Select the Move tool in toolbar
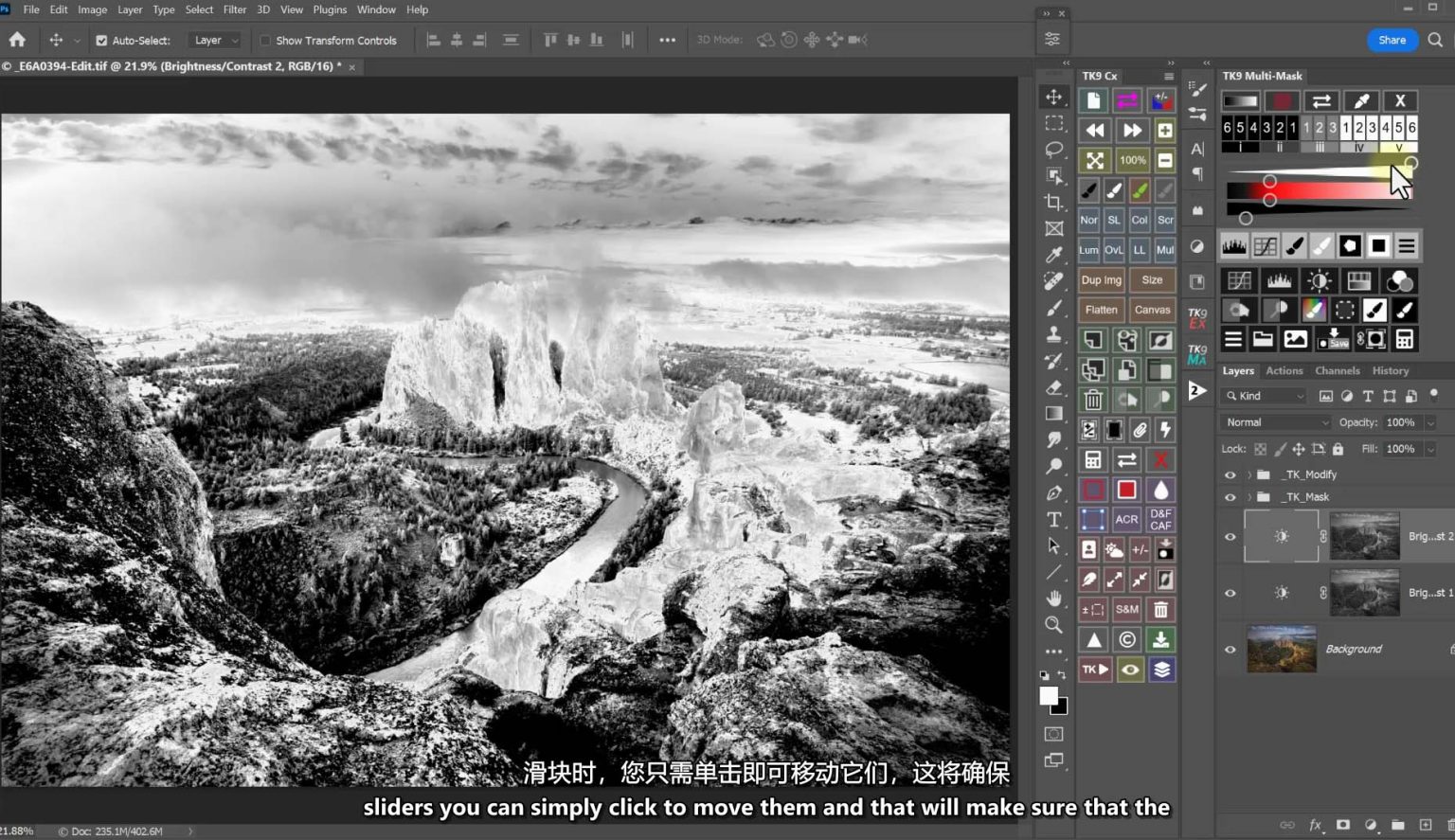1455x840 pixels. [x=1053, y=97]
